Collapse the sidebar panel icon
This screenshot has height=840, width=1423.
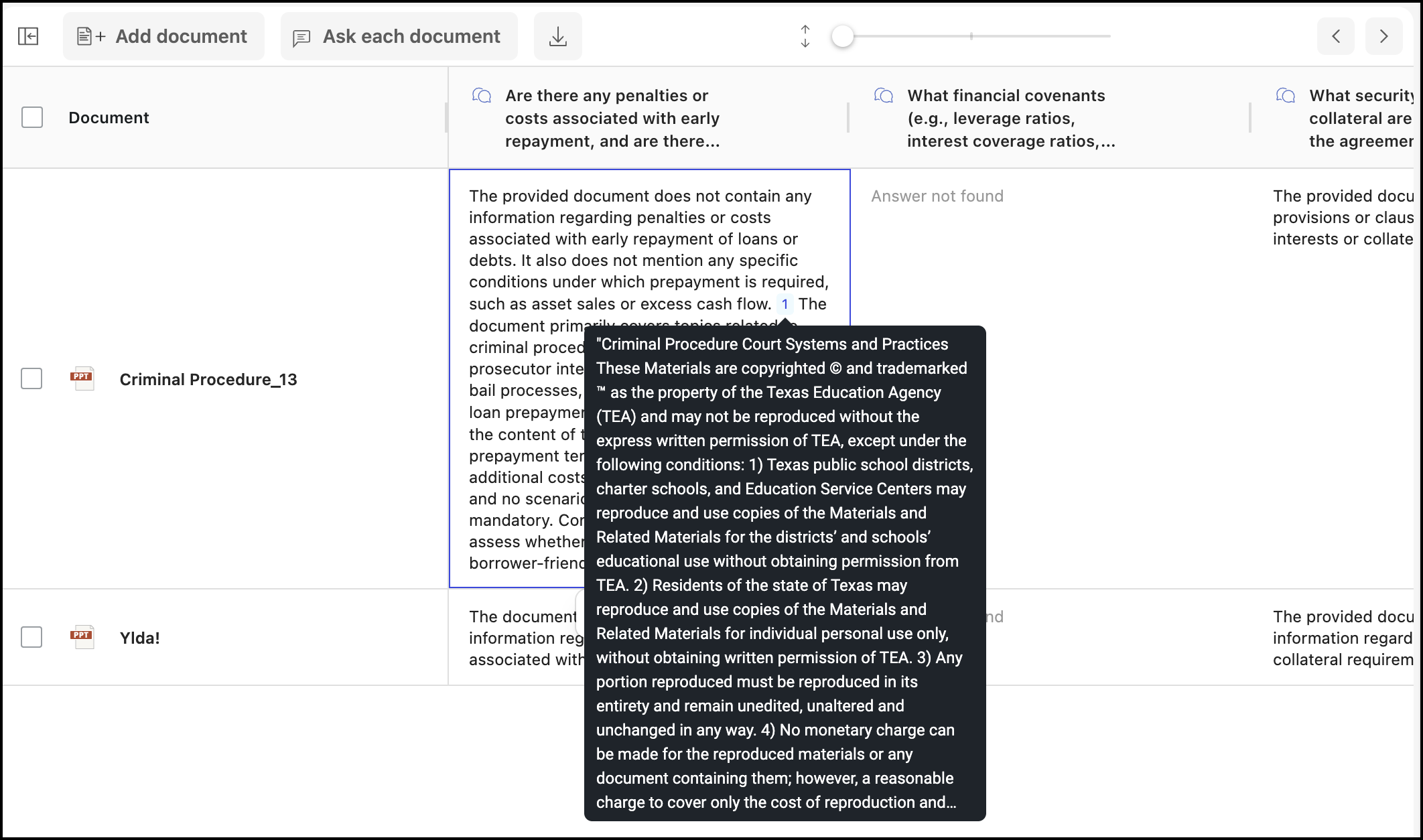28,36
